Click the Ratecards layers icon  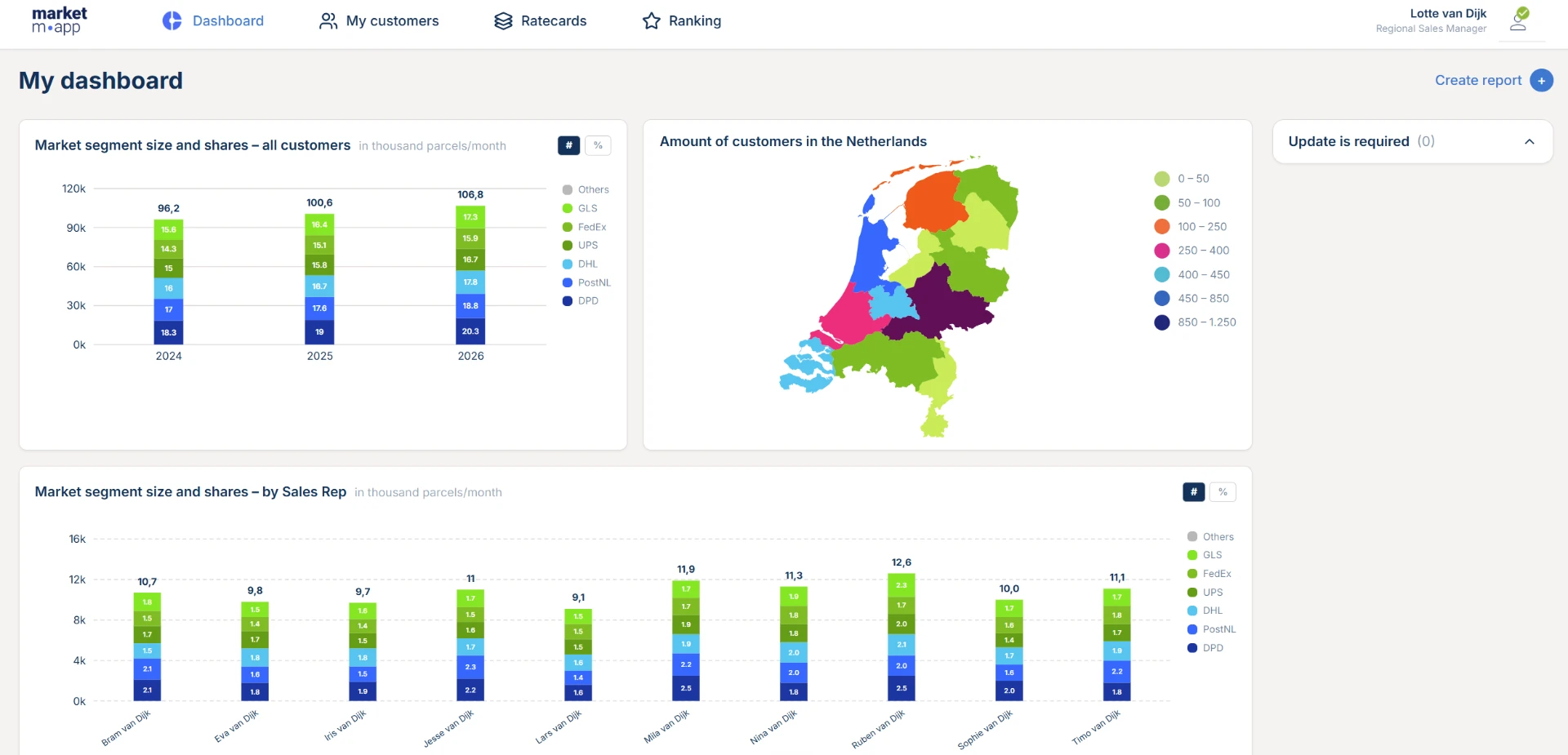pos(504,20)
